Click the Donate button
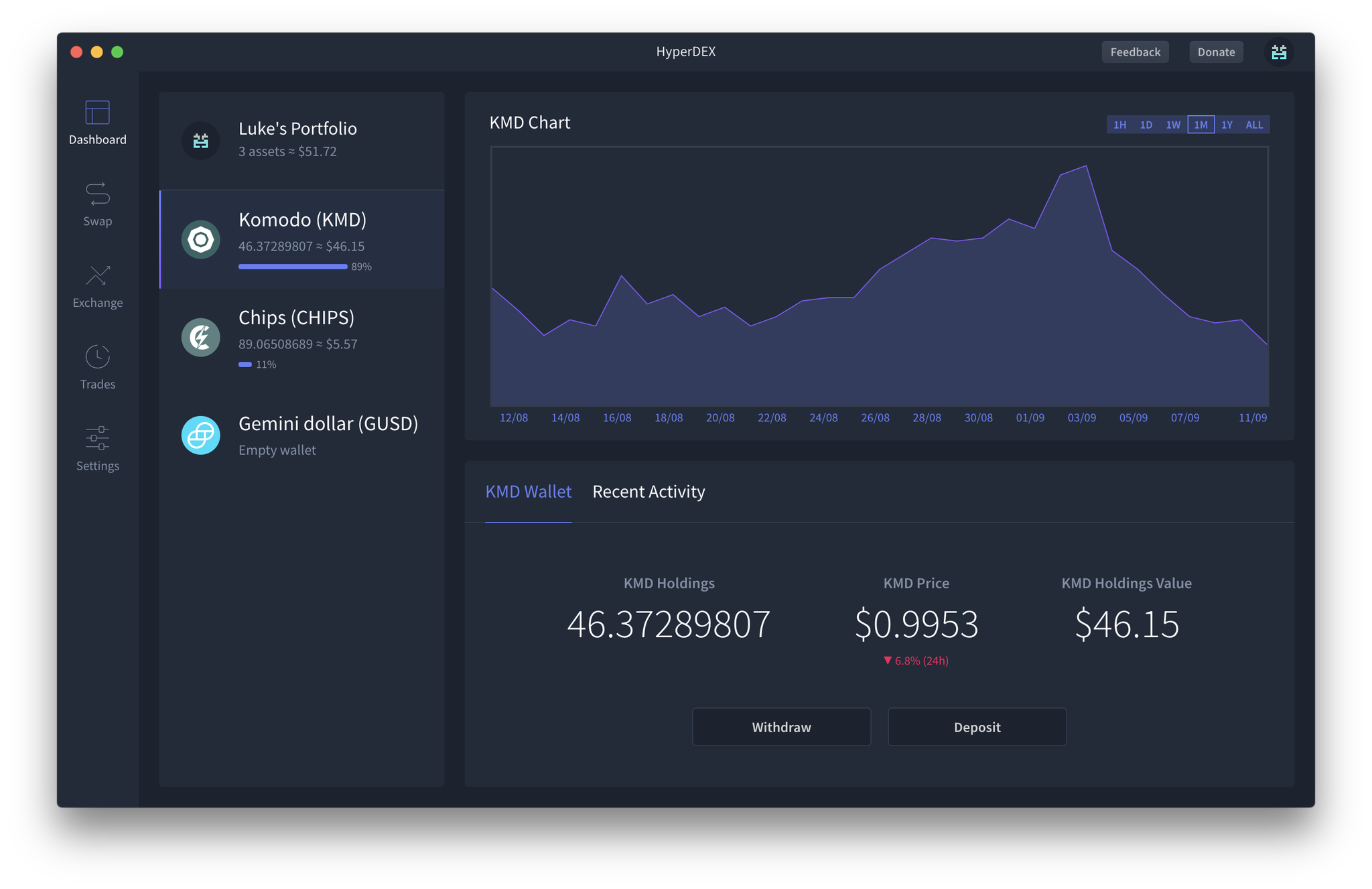 click(1216, 52)
